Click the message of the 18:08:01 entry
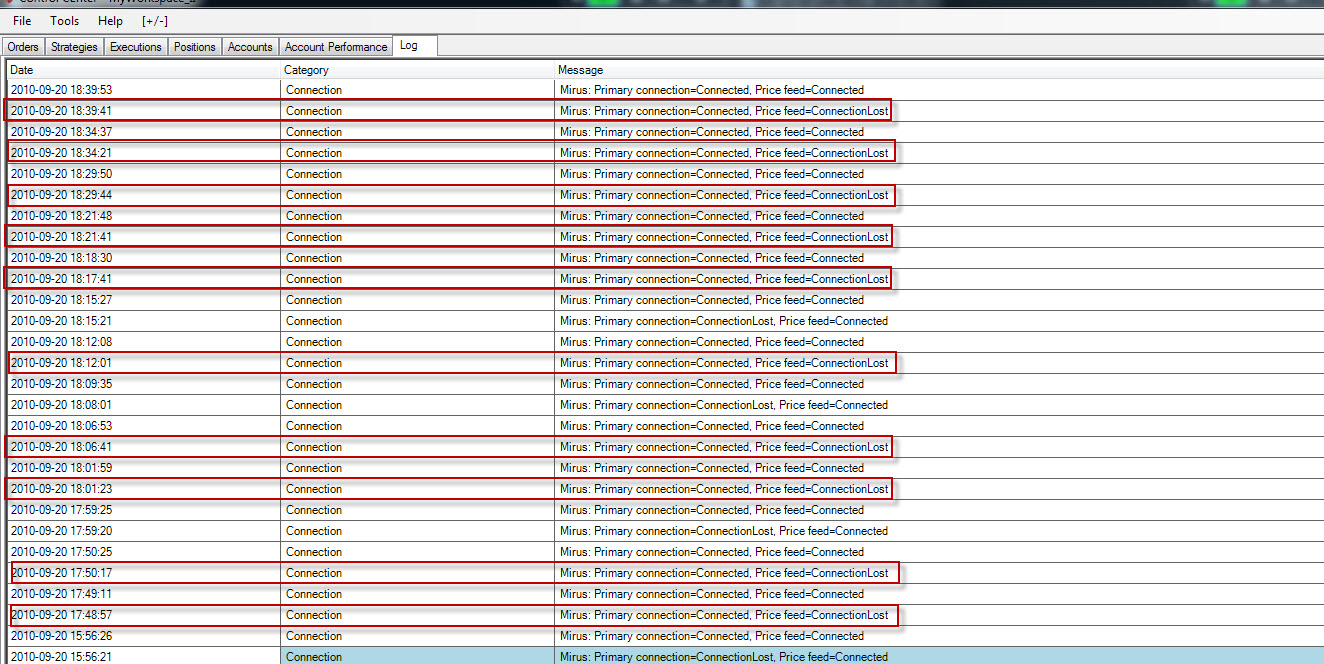1324x664 pixels. click(x=724, y=405)
